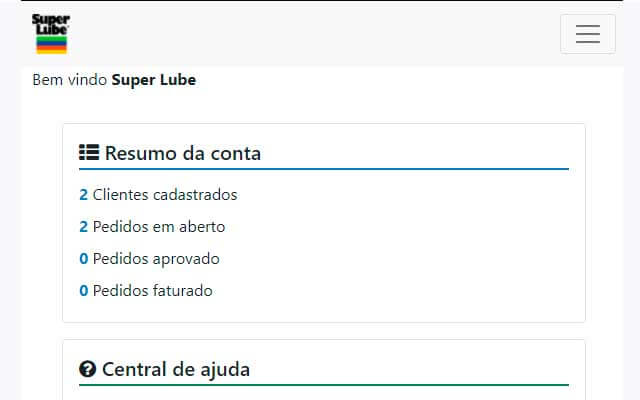
Task: Click the question mark icon beside Central de ajuda
Action: [87, 369]
